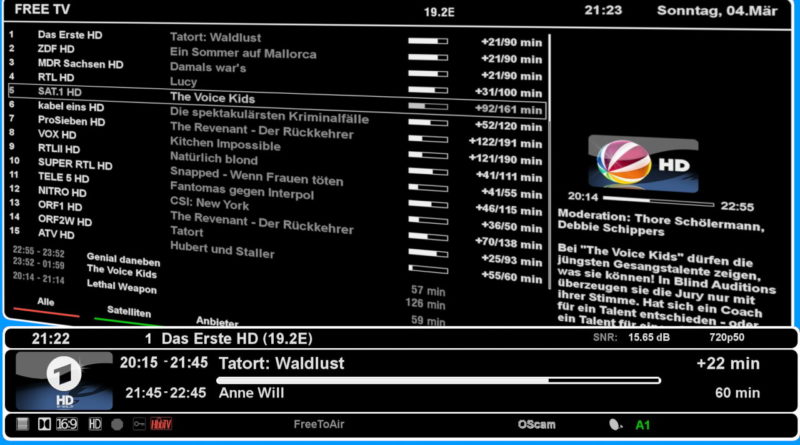800x445 pixels.
Task: Click the red HbbTV icon
Action: 161,424
